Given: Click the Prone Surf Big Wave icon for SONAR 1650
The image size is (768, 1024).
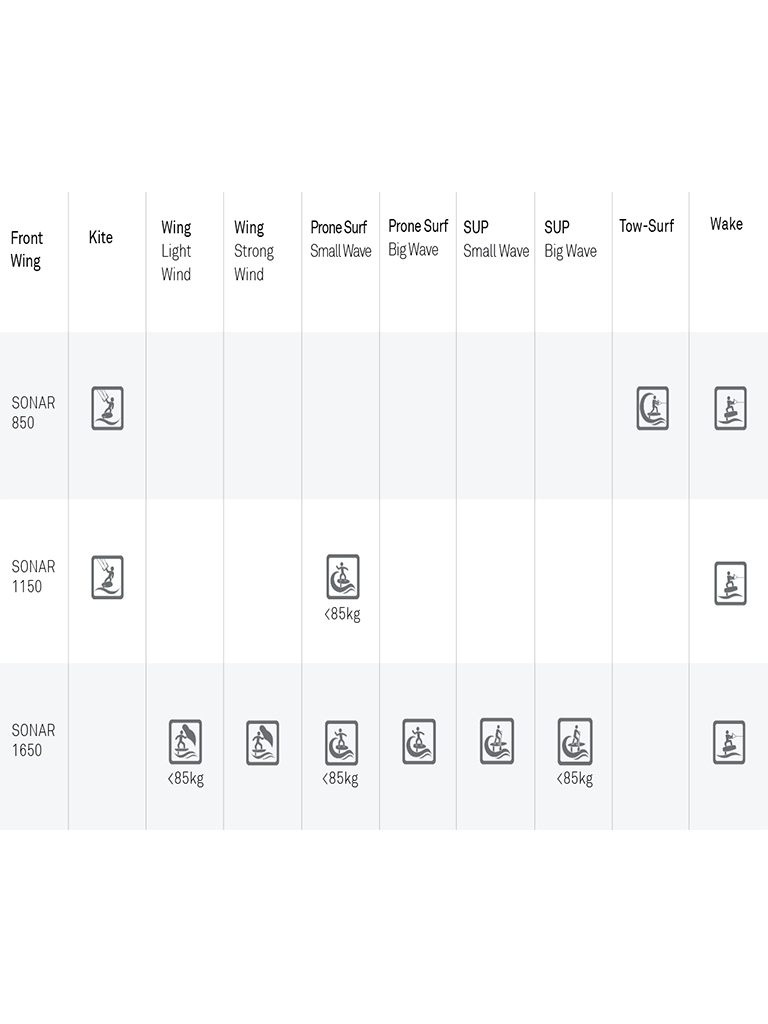Looking at the screenshot, I should (x=419, y=742).
